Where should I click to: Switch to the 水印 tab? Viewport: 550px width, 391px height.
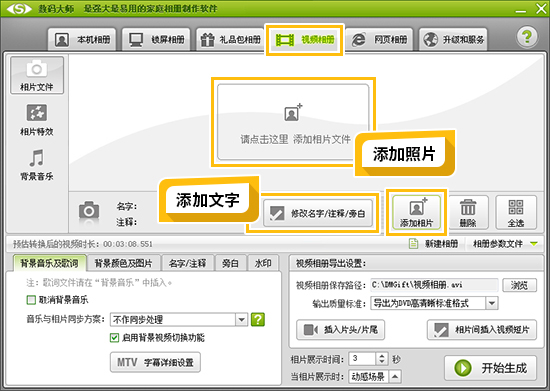point(263,263)
